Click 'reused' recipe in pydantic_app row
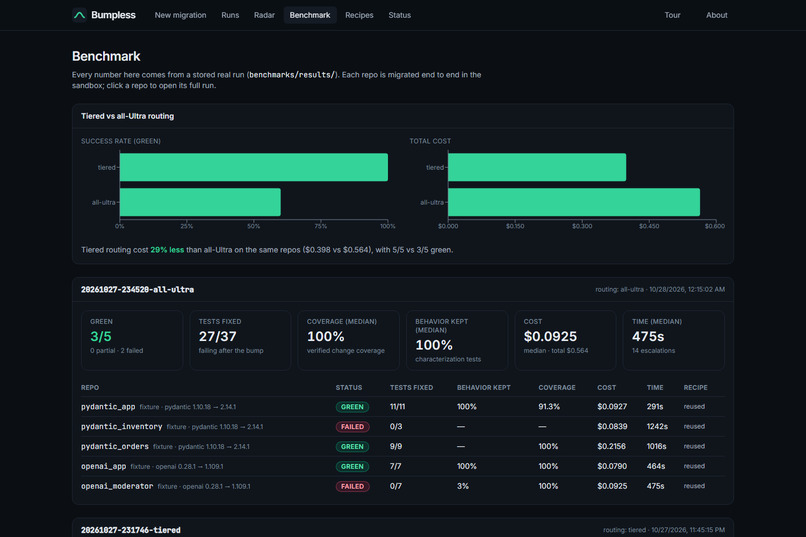Screen dimensions: 806x537 pos(694,407)
